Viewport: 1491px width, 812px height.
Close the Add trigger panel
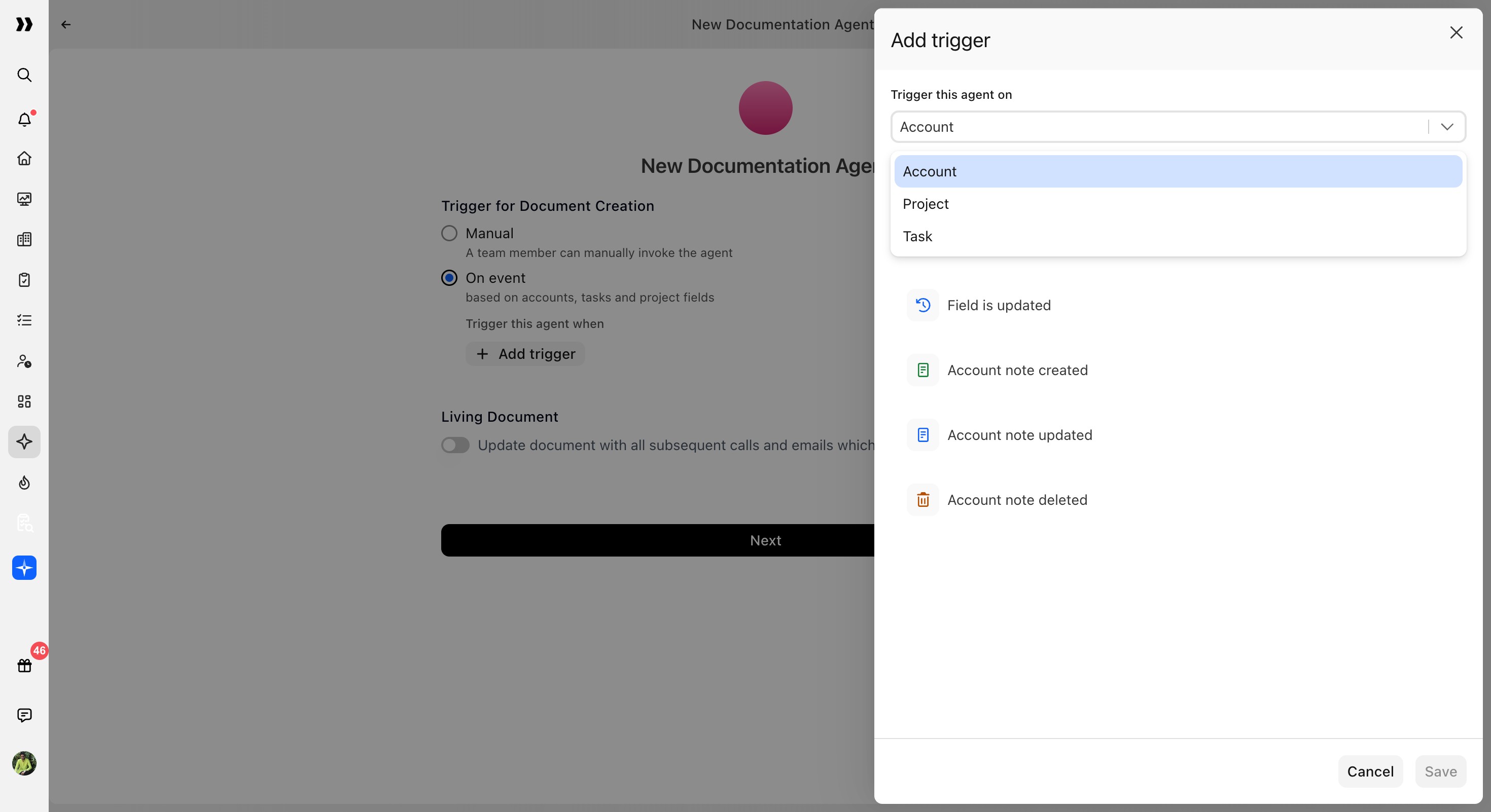pos(1457,32)
